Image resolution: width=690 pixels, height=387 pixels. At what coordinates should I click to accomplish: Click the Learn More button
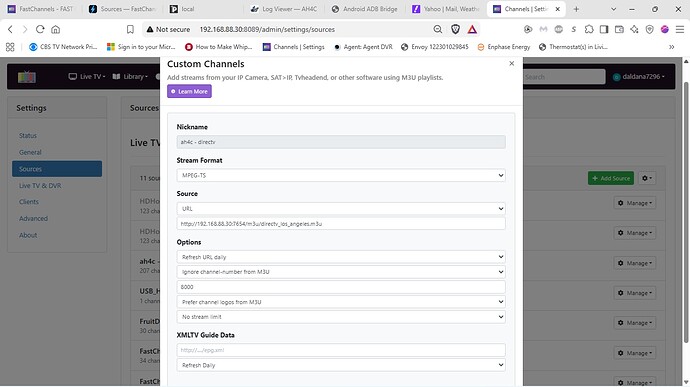click(189, 91)
